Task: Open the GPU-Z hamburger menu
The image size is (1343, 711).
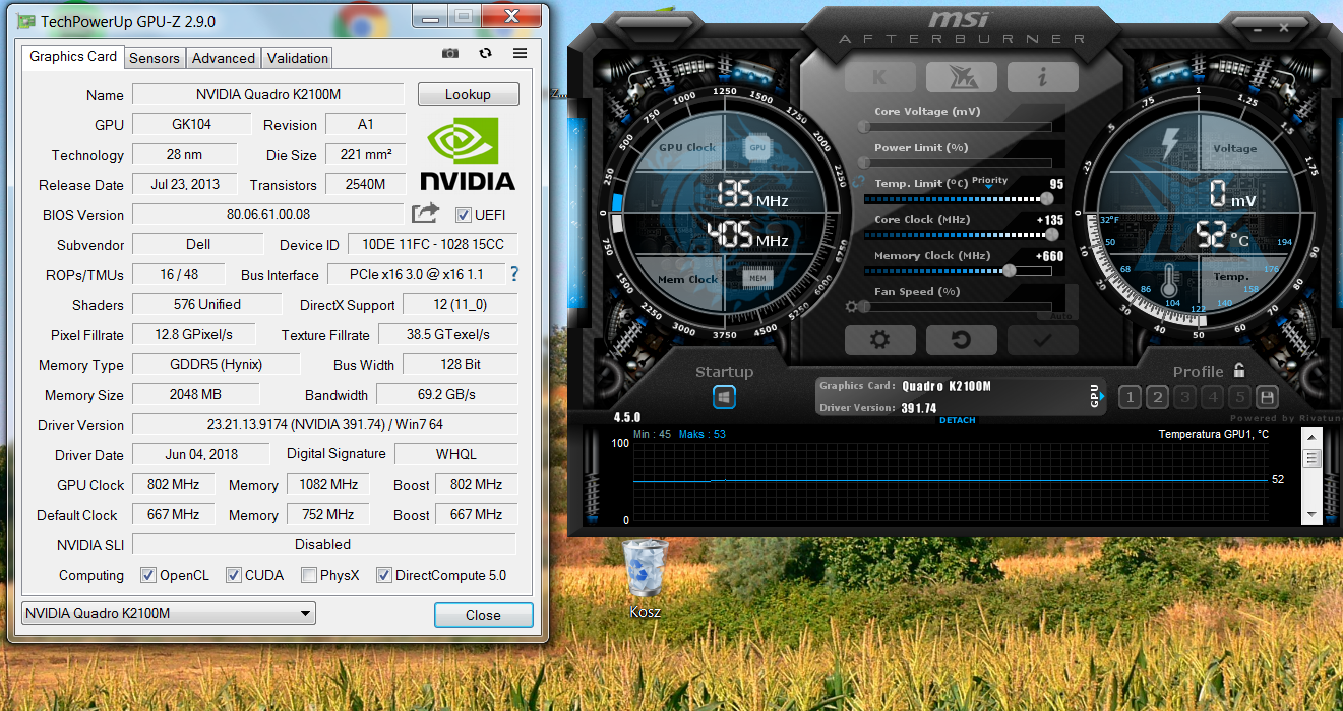Action: click(x=520, y=53)
